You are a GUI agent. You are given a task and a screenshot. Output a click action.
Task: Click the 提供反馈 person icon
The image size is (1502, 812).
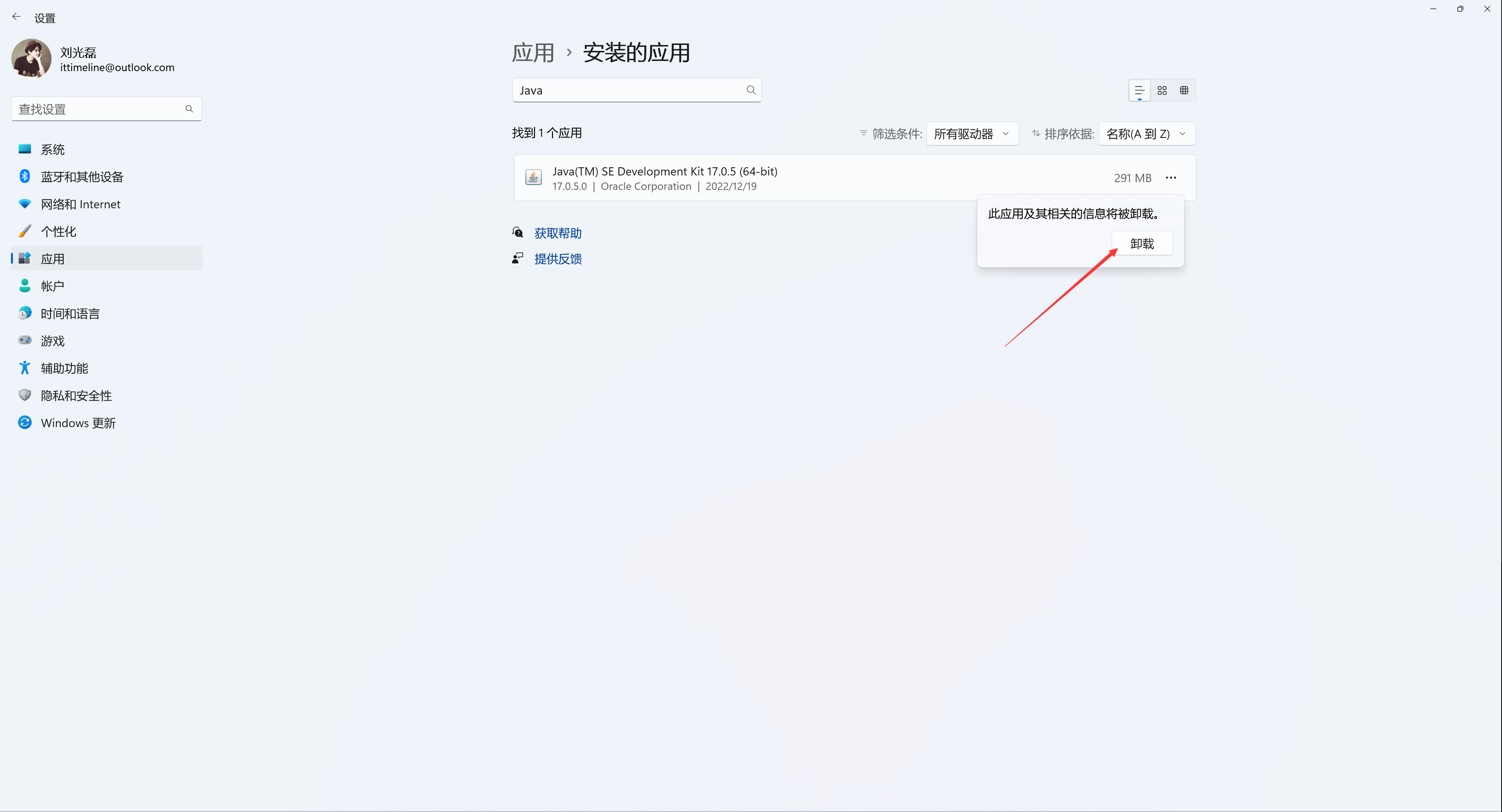coord(518,258)
